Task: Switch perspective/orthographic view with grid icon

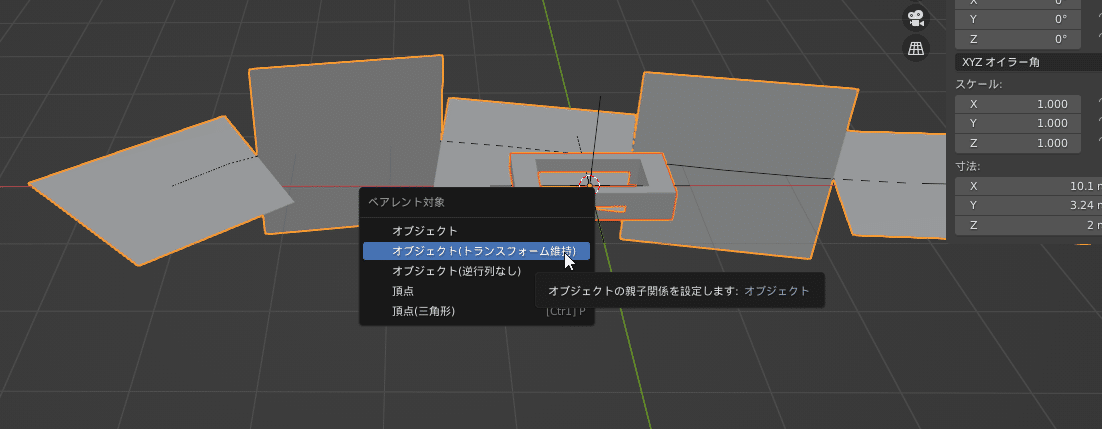Action: pyautogui.click(x=916, y=48)
